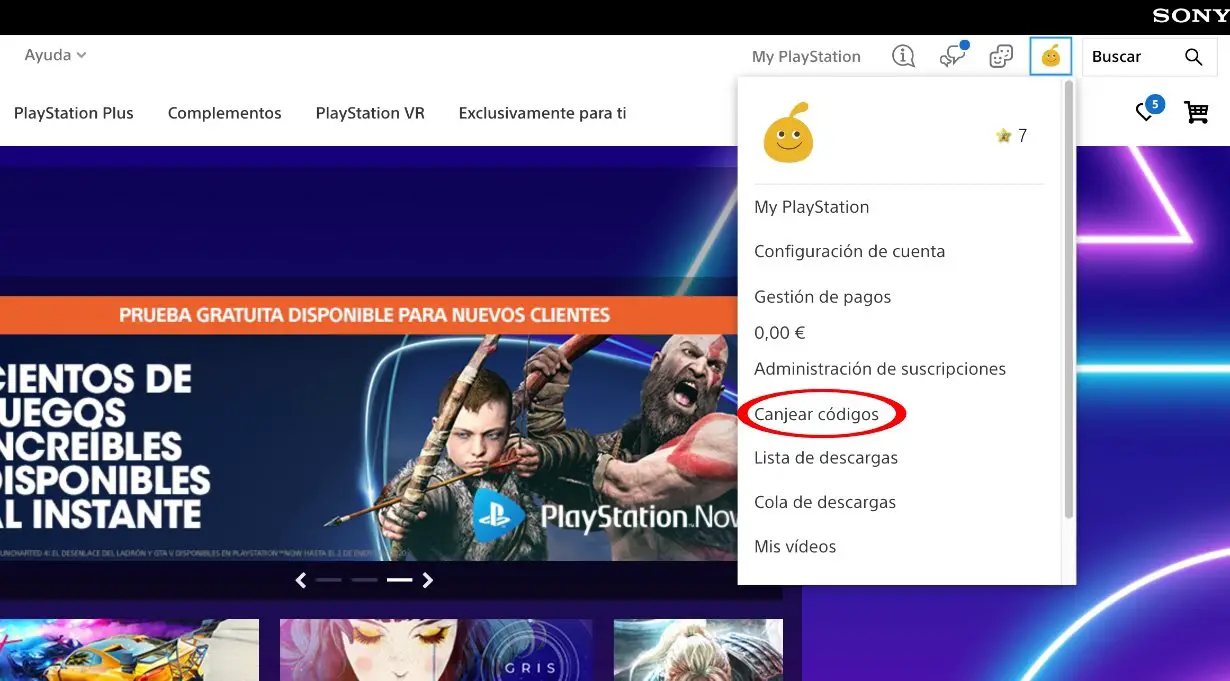Expand the Ayuda dropdown

55,55
